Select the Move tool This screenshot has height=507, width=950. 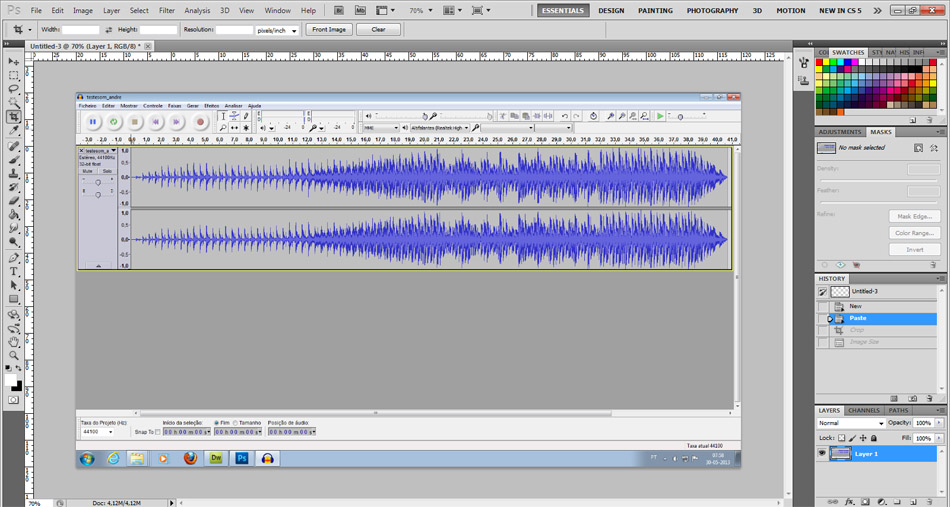[x=14, y=62]
